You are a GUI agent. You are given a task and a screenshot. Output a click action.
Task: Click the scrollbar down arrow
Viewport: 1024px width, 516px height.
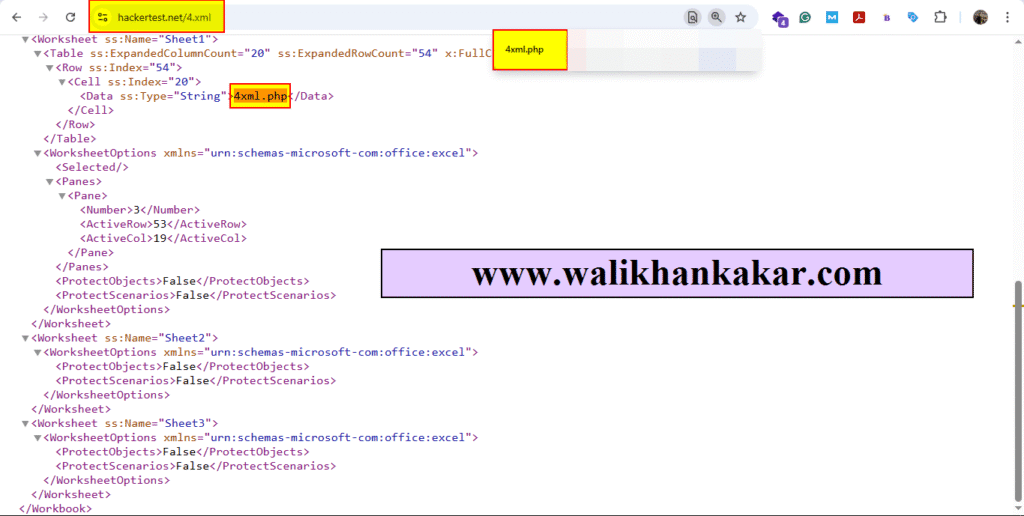tap(1018, 508)
